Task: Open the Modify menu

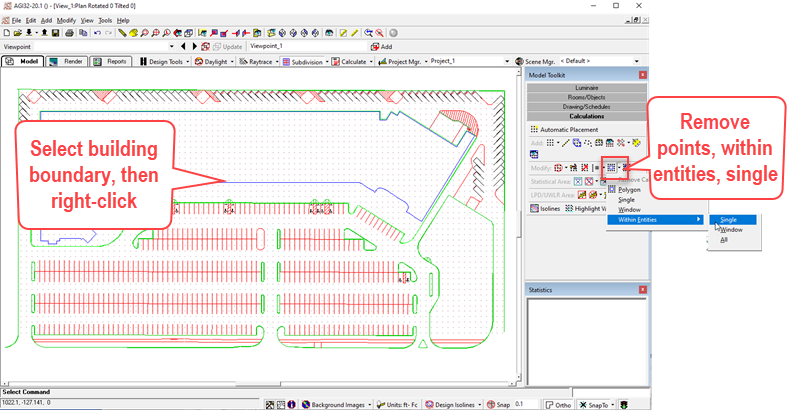Action: [x=66, y=20]
